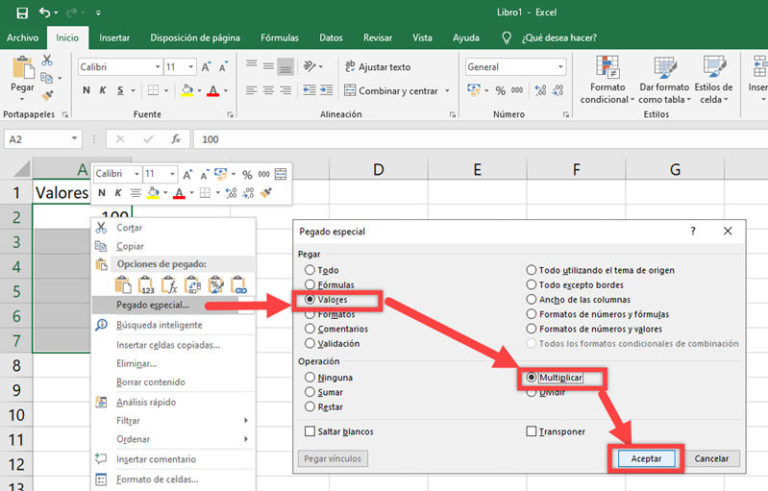768x491 pixels.
Task: Open Formato condicional menu
Action: [607, 79]
